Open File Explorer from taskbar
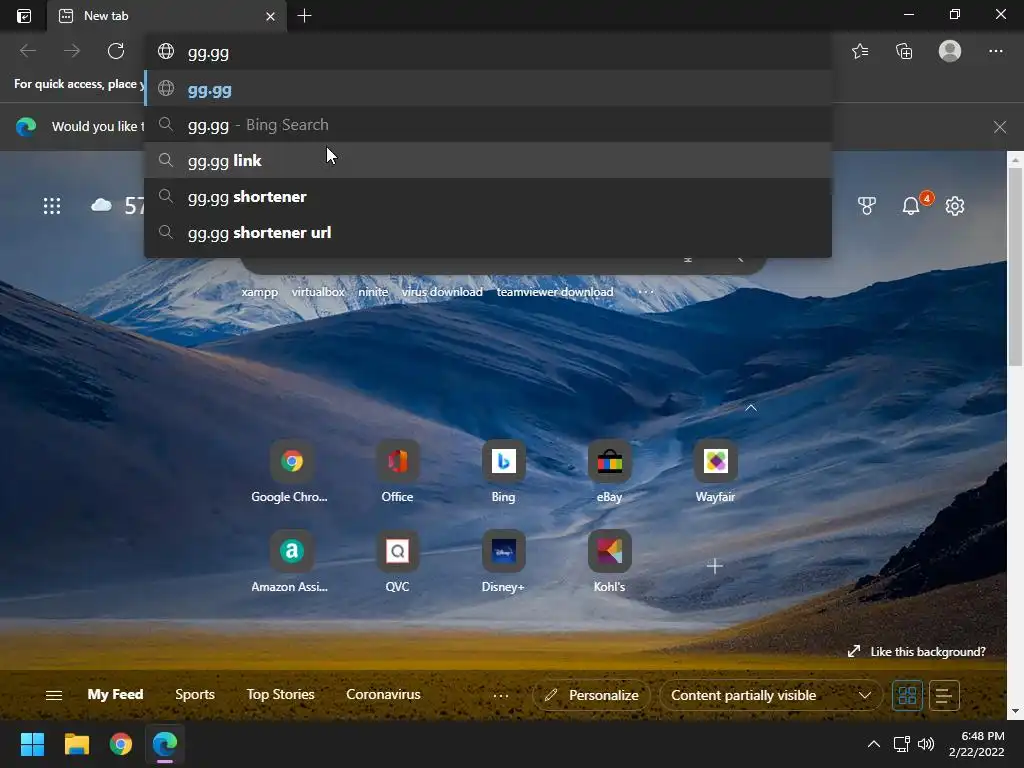 tap(76, 744)
